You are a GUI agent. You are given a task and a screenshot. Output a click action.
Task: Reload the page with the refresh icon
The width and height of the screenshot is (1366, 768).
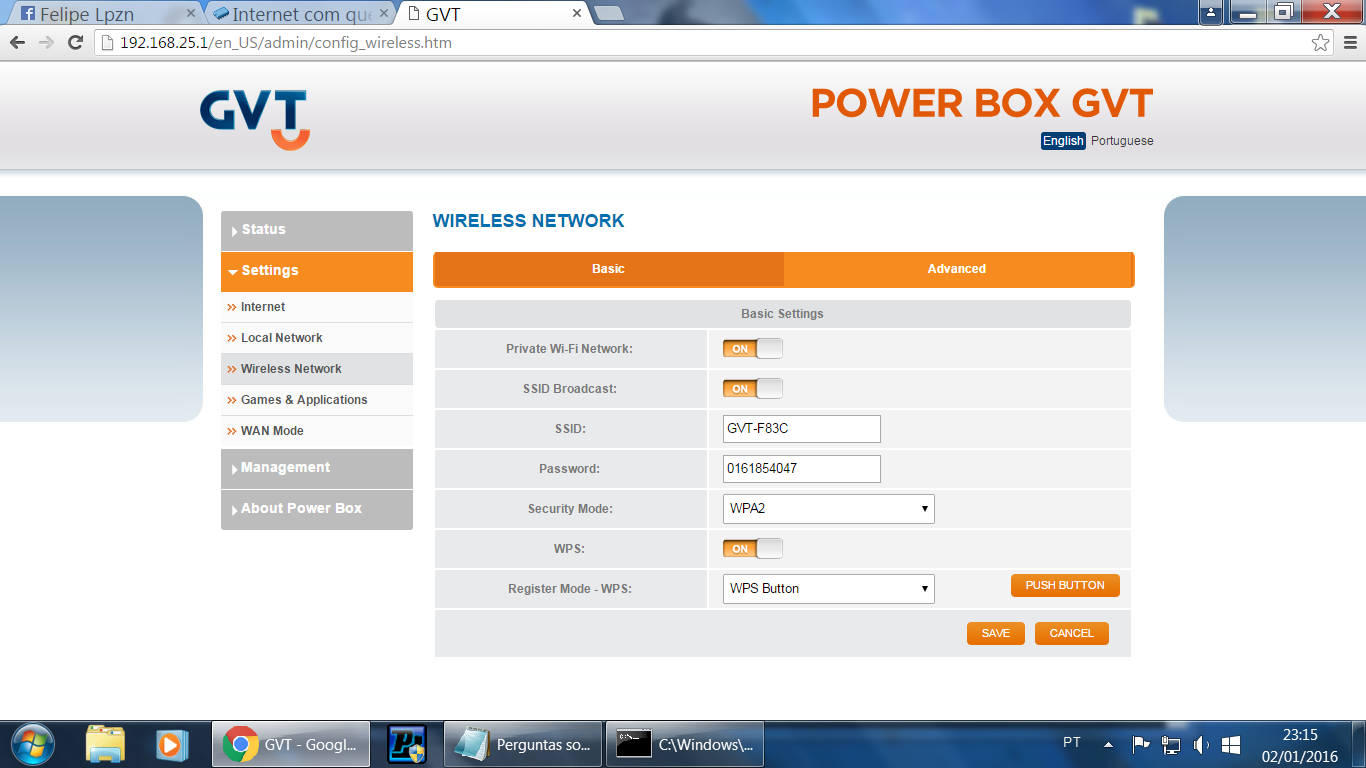pos(75,43)
